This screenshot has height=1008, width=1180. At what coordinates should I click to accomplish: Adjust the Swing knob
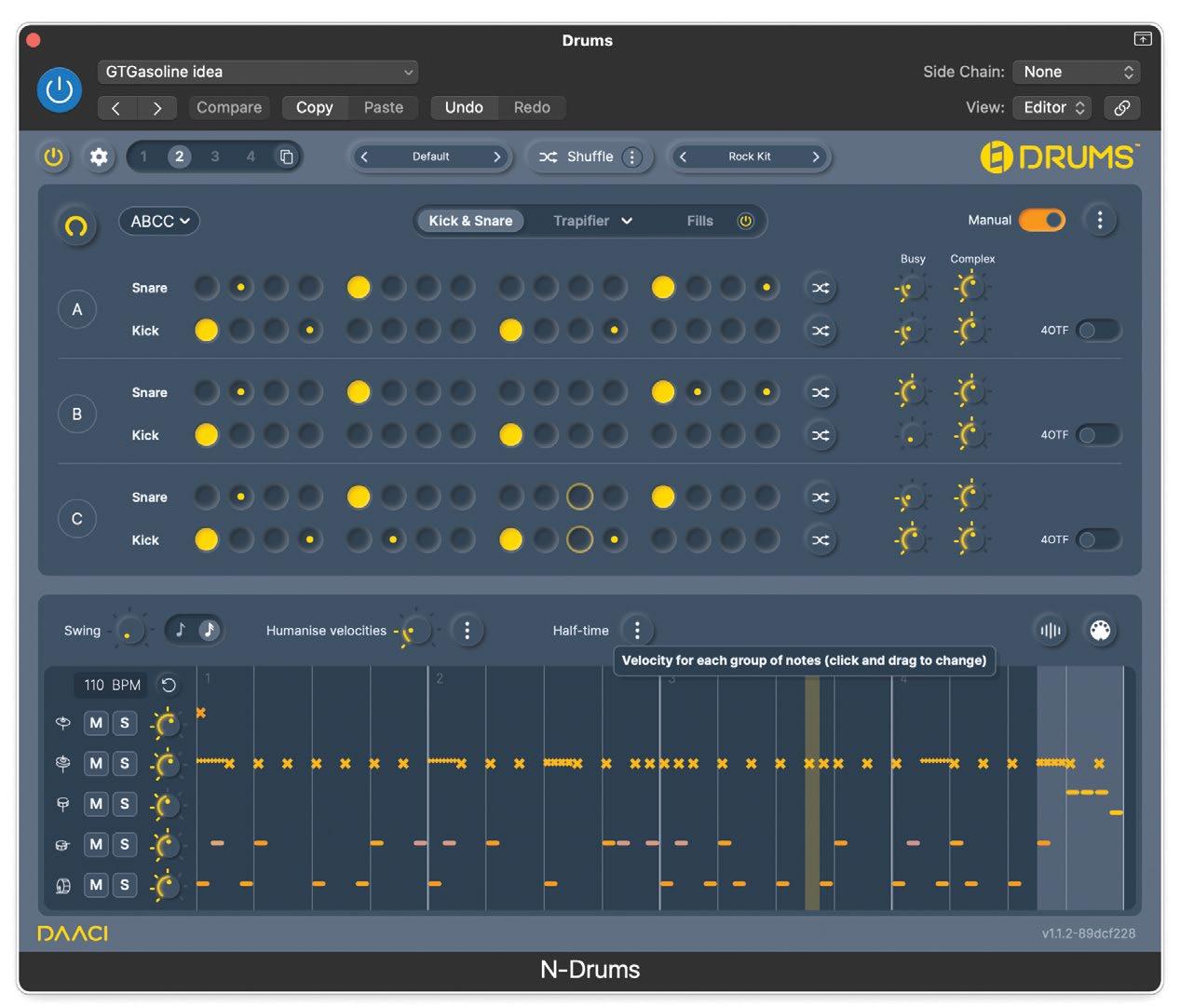tap(129, 631)
